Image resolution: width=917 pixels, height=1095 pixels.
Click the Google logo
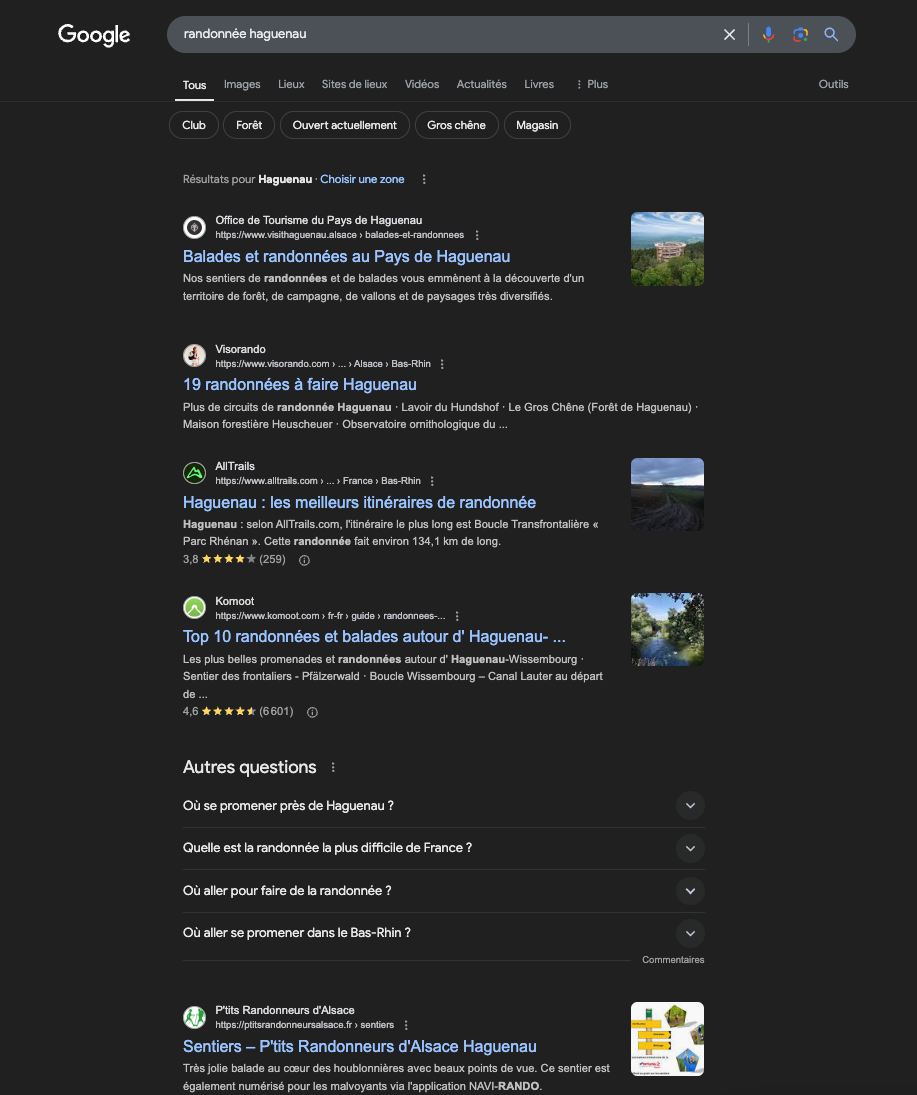point(94,34)
